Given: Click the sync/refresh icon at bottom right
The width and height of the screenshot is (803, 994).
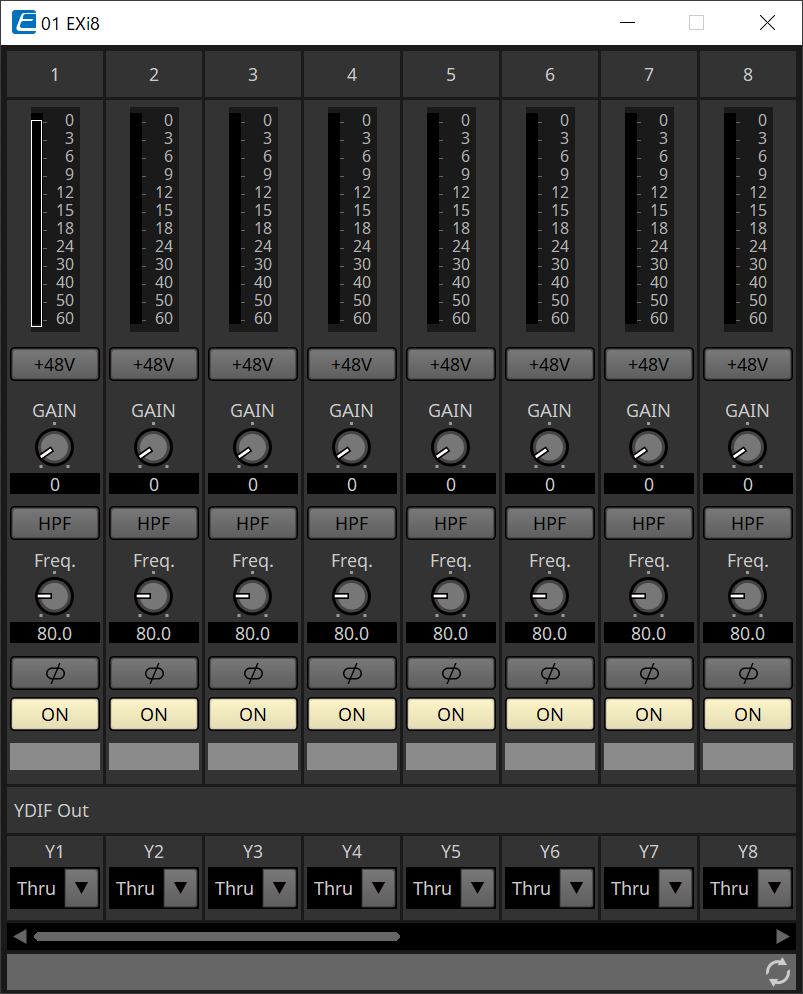Looking at the screenshot, I should (777, 971).
